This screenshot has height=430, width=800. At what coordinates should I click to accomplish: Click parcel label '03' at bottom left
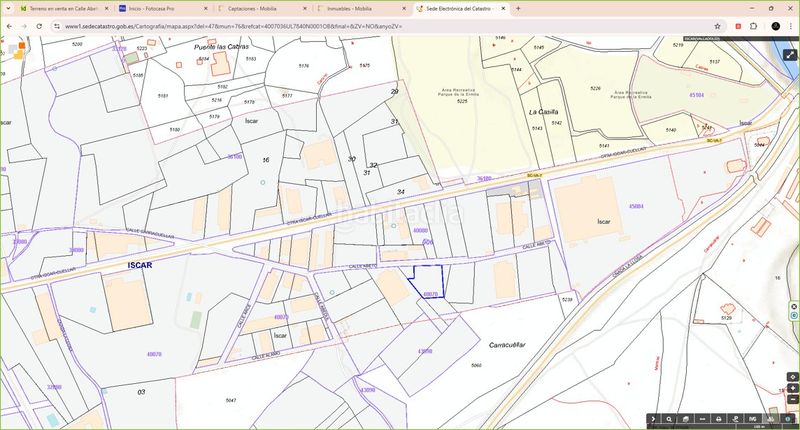click(x=141, y=392)
